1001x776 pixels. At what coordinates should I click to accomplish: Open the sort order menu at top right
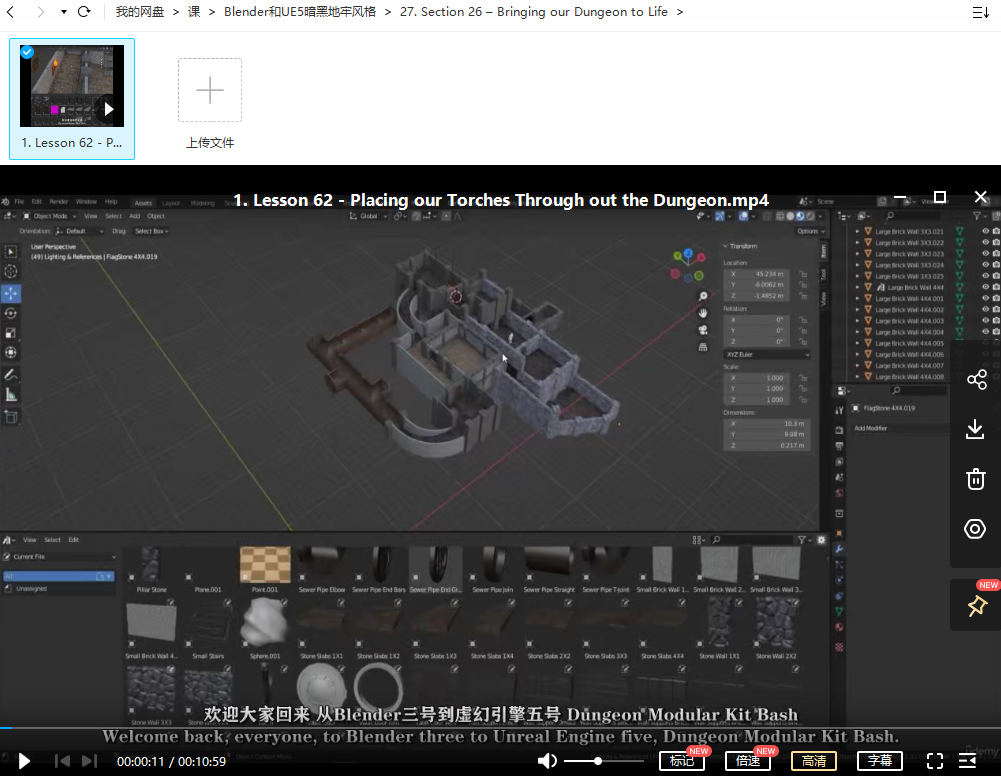(980, 12)
